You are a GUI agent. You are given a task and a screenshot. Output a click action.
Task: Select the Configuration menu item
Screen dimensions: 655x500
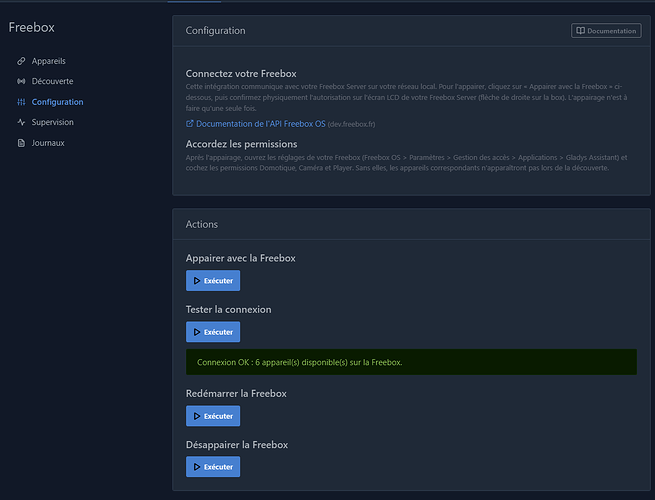(x=57, y=102)
